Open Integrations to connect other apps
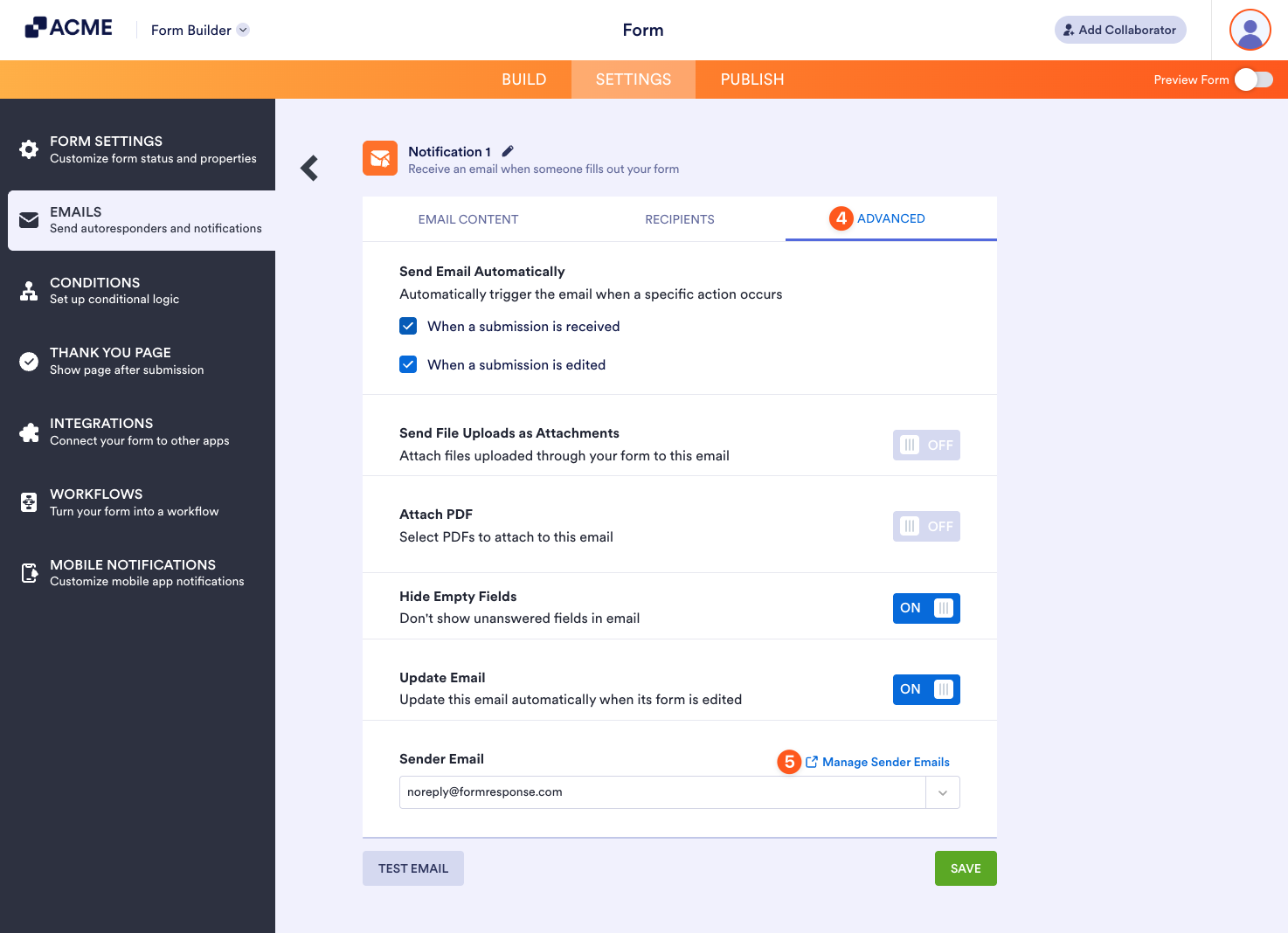The width and height of the screenshot is (1288, 933). coord(29,431)
